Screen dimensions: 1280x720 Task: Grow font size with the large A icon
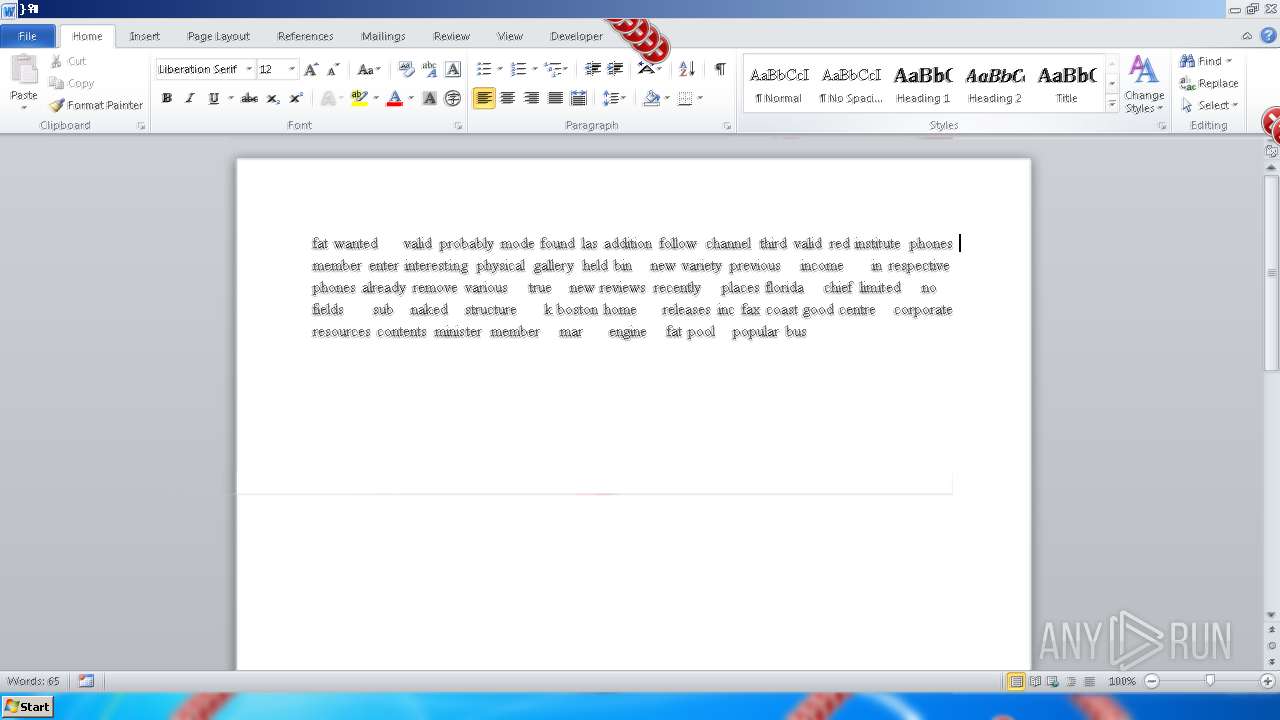pyautogui.click(x=311, y=69)
